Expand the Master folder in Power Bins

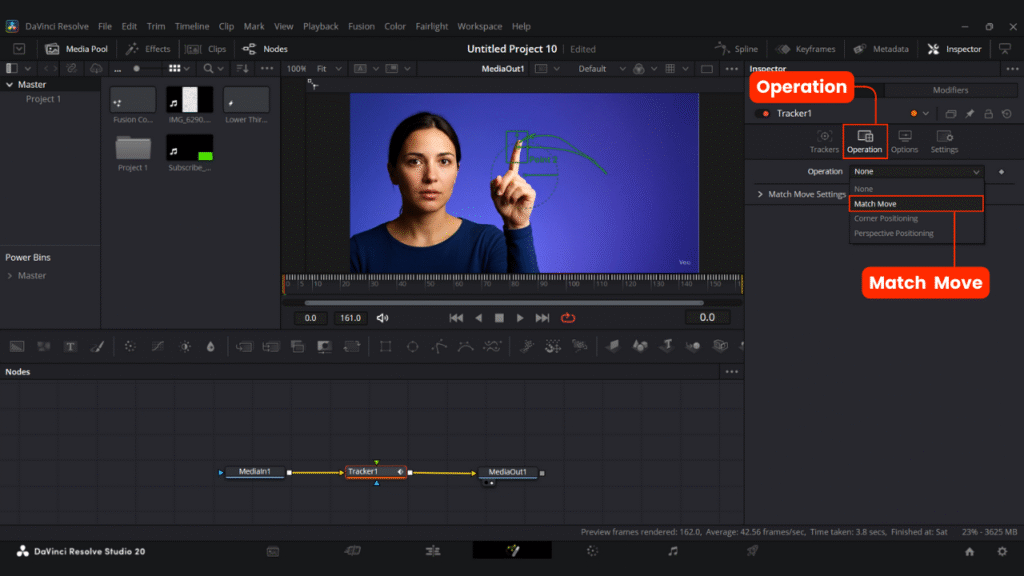point(11,276)
